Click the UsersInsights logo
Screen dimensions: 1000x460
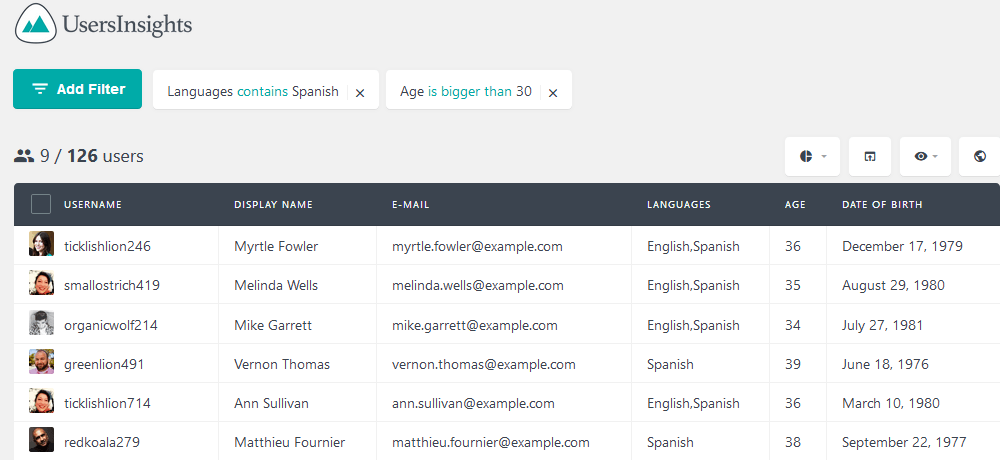(103, 24)
